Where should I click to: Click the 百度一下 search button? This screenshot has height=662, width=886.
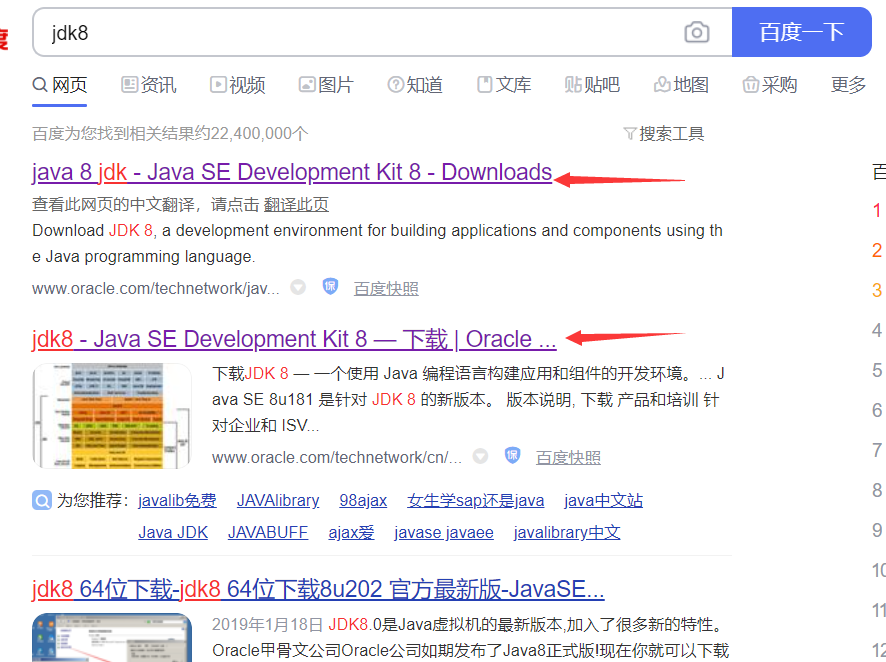pyautogui.click(x=801, y=32)
